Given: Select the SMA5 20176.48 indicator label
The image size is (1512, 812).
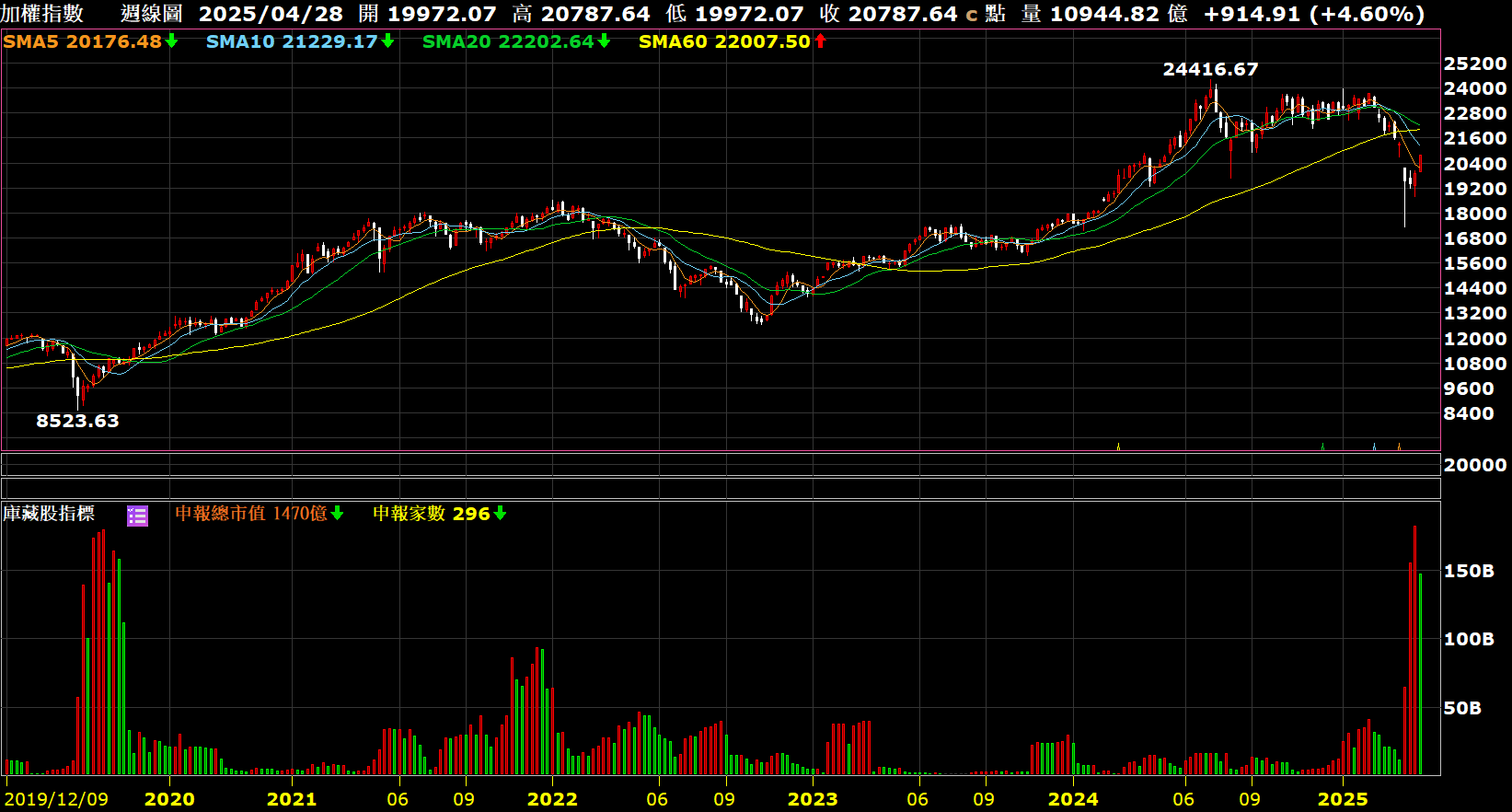Looking at the screenshot, I should [x=82, y=41].
